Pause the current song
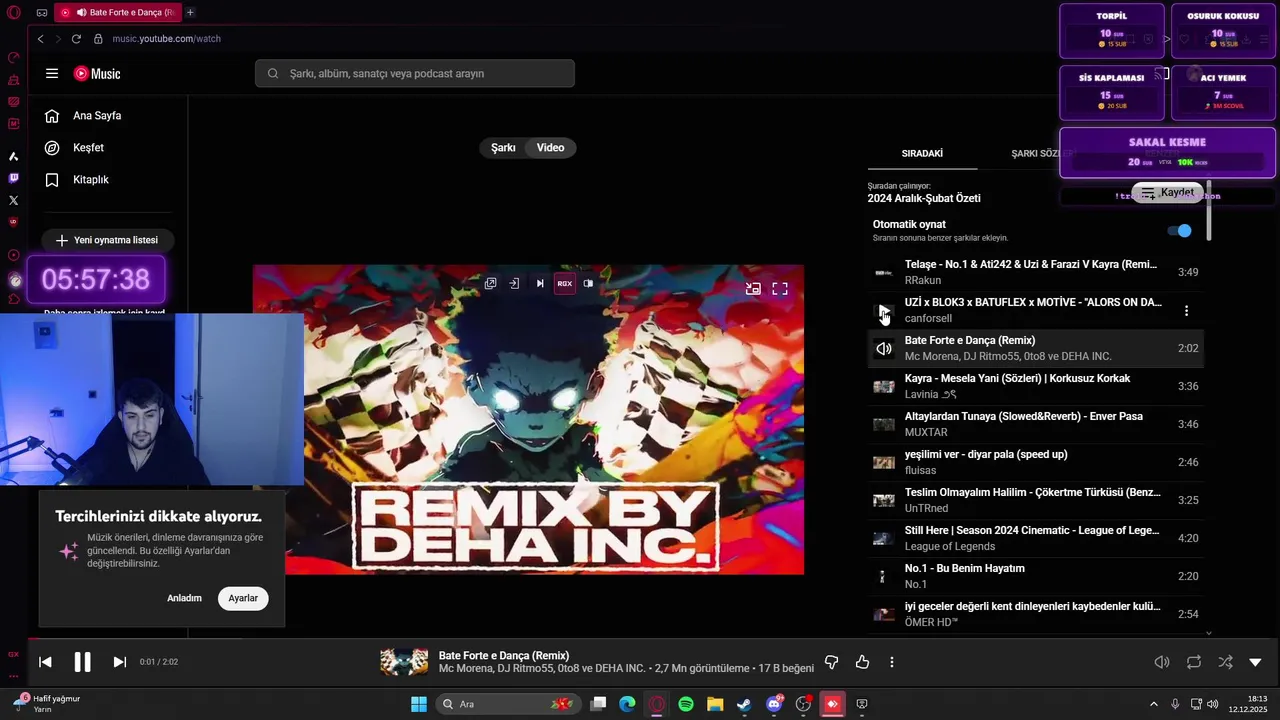 (x=82, y=662)
